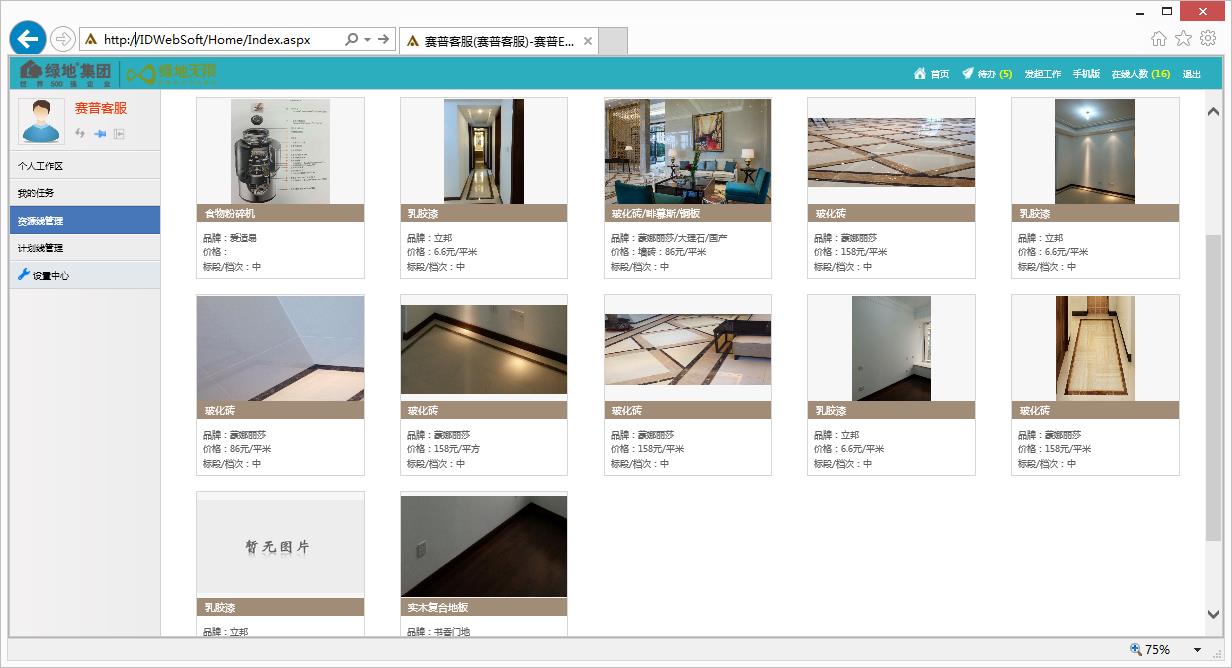This screenshot has height=668, width=1232.
Task: Expand 设置中心 in the sidebar
Action: (x=50, y=276)
